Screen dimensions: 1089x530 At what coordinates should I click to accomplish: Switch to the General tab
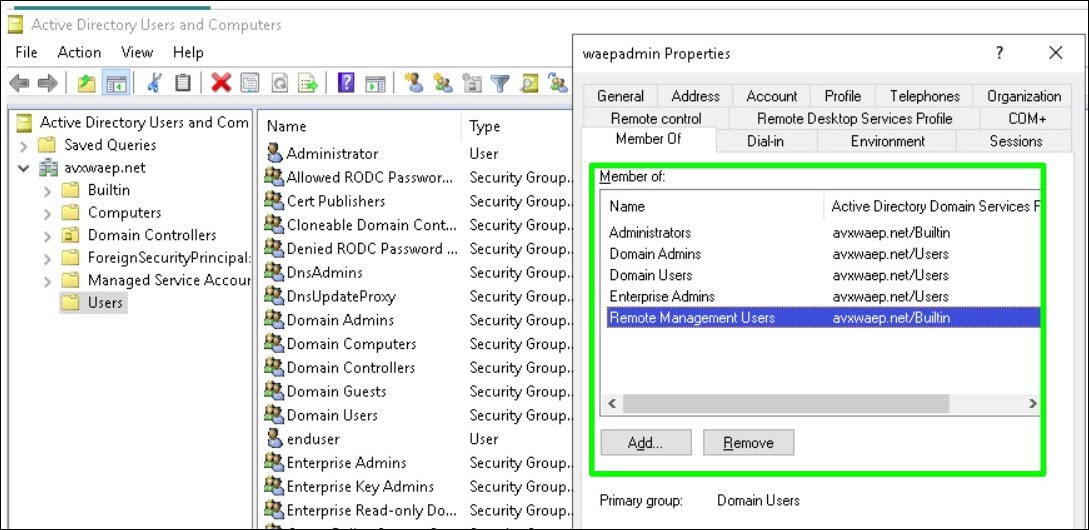(620, 96)
